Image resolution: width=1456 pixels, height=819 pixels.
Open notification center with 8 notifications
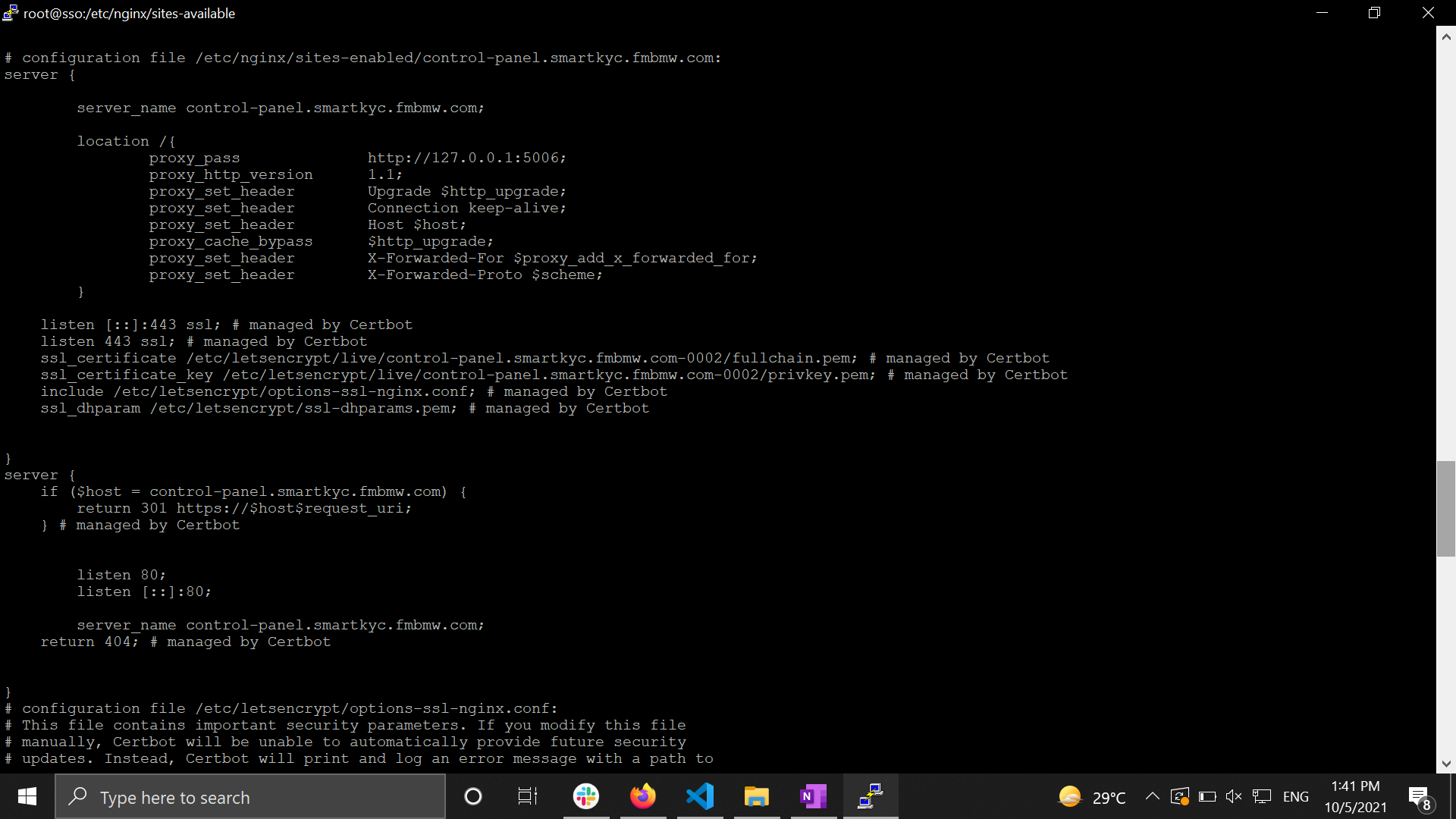(1420, 797)
